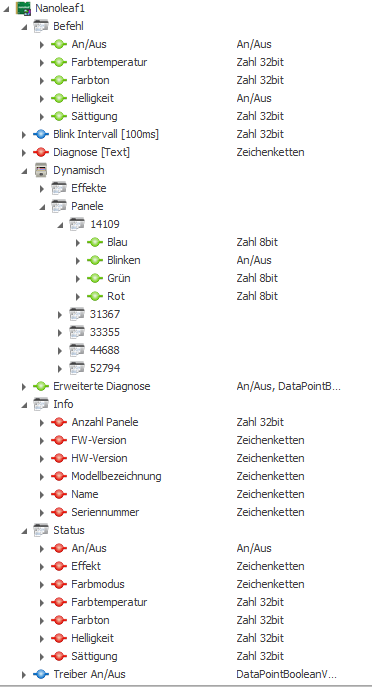This screenshot has width=372, height=687.
Task: Select the Rot datapoint under 14109
Action: pos(116,296)
